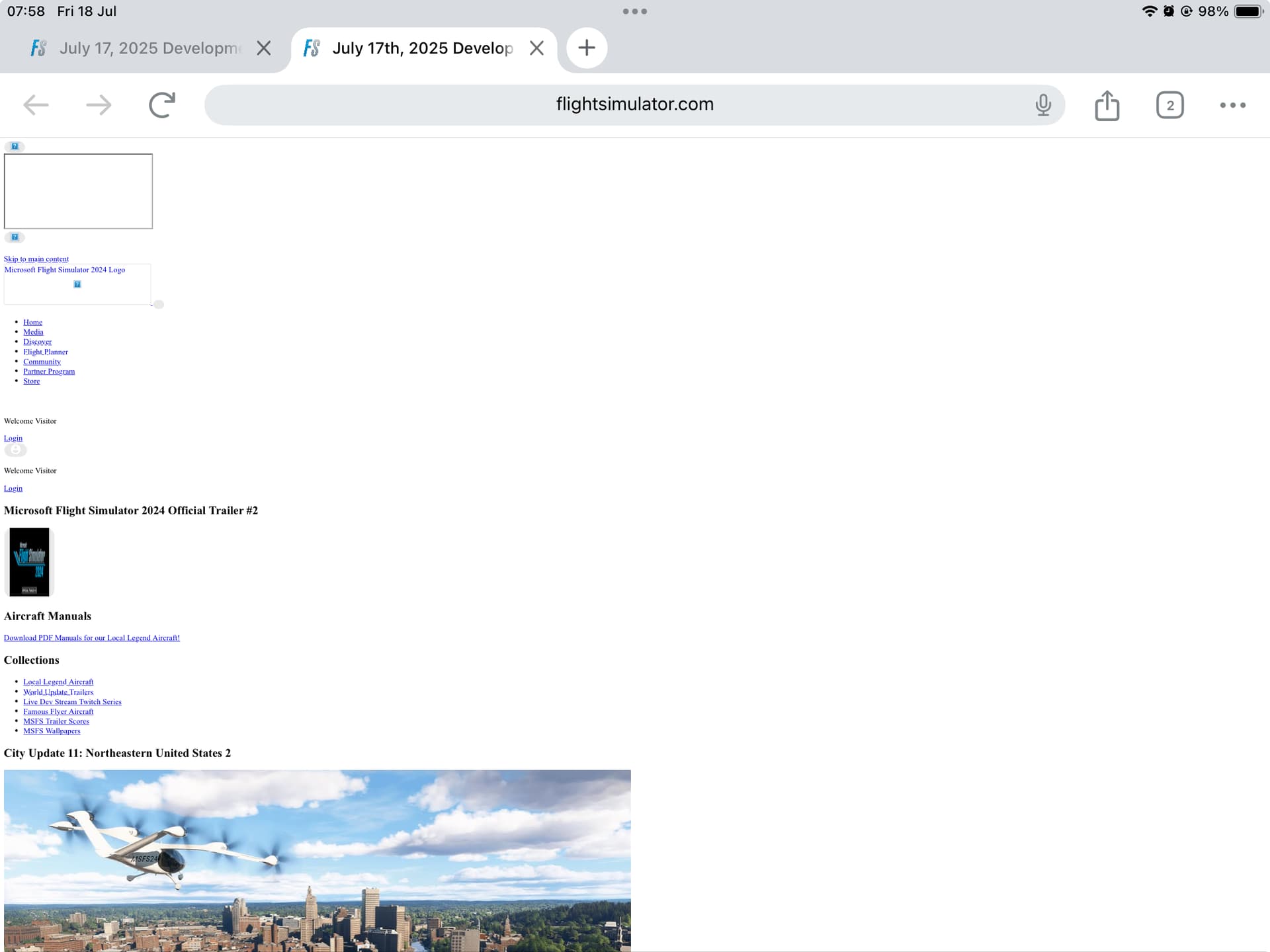
Task: Tap the City Update 11 cityscape image
Action: click(x=317, y=859)
